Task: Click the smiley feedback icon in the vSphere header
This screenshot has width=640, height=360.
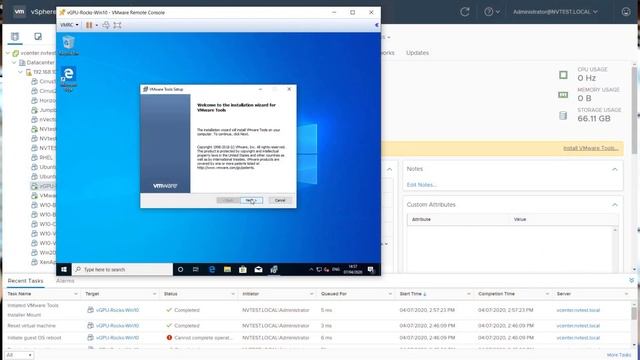Action: (626, 12)
